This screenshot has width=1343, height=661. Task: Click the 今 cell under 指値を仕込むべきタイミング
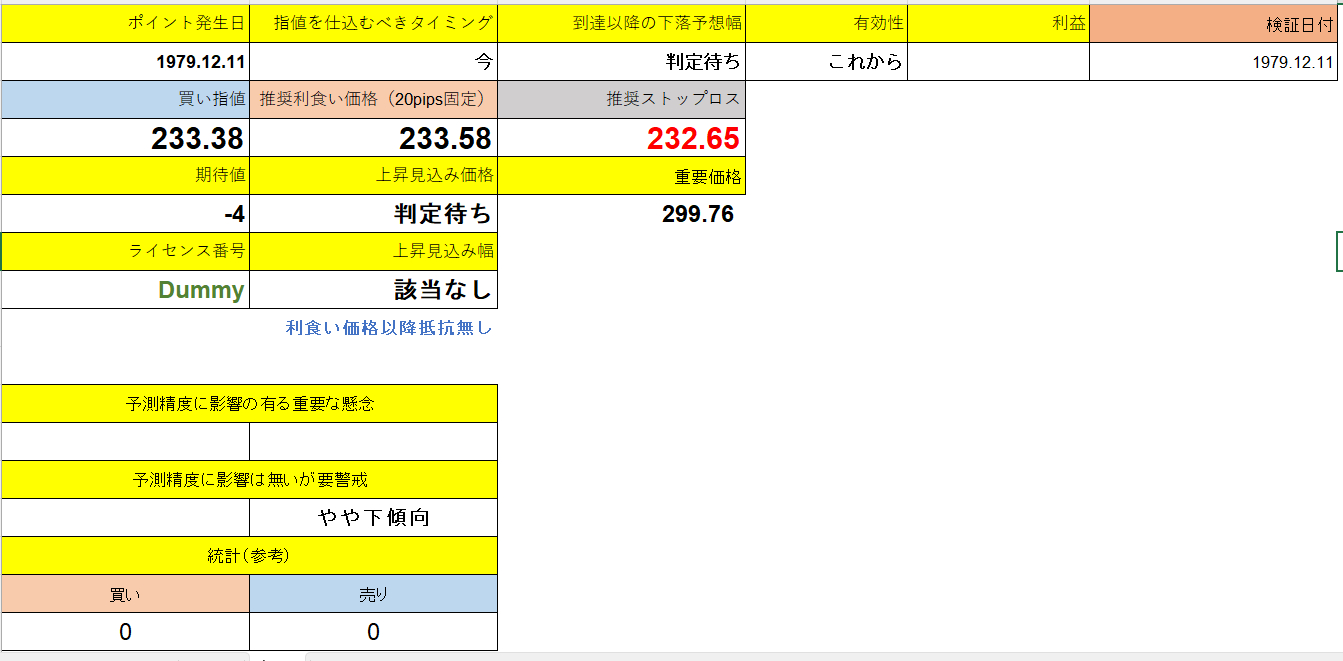(373, 60)
